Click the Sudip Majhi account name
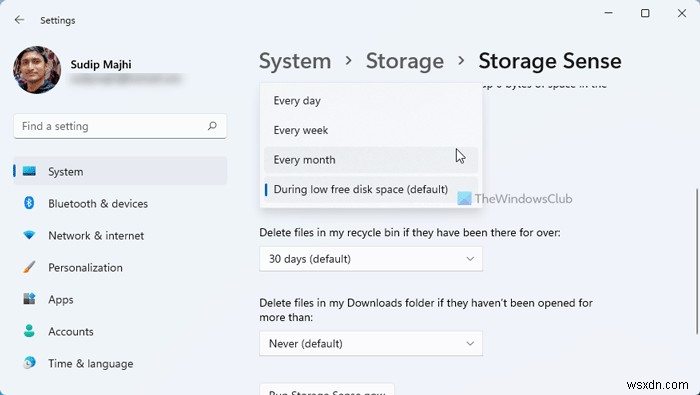 coord(101,64)
